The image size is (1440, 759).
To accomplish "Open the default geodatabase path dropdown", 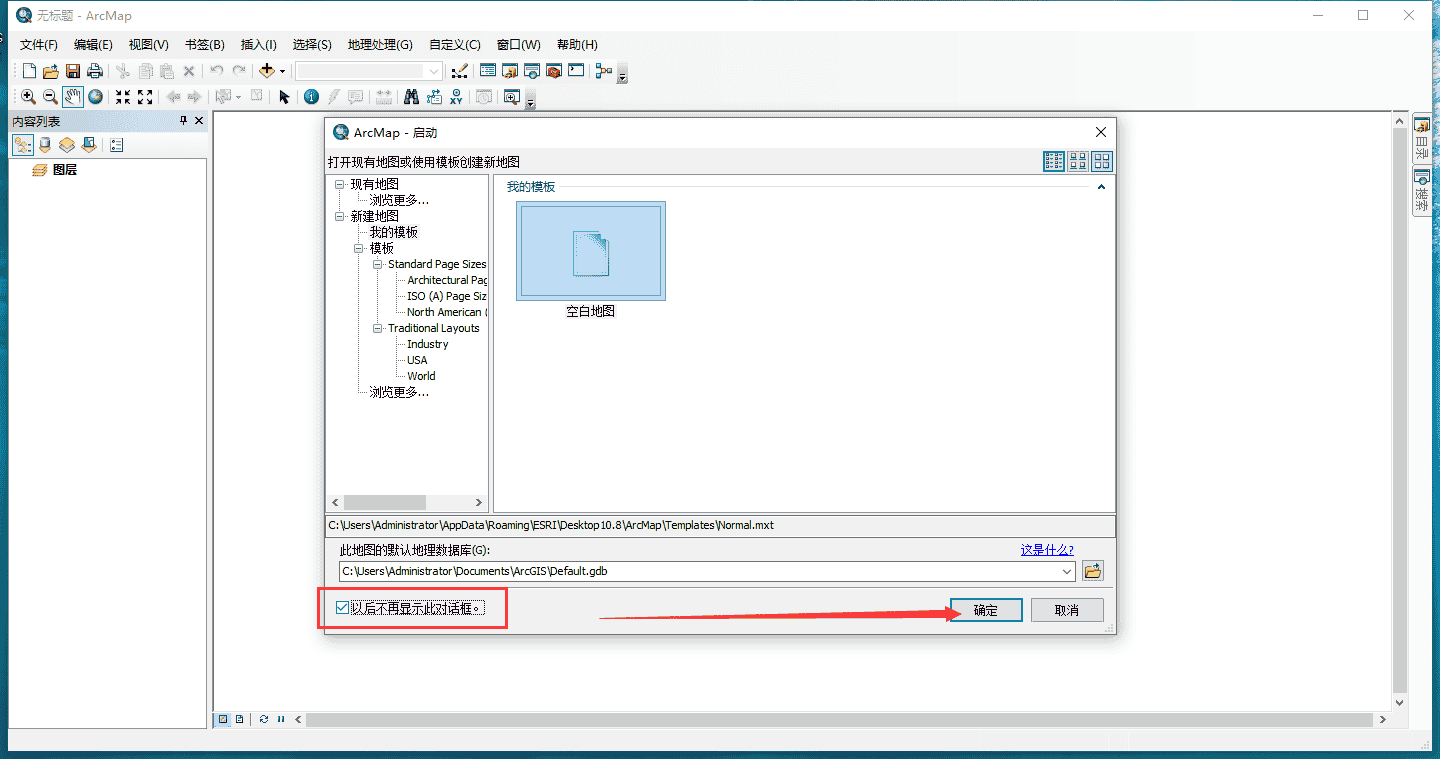I will (1067, 572).
